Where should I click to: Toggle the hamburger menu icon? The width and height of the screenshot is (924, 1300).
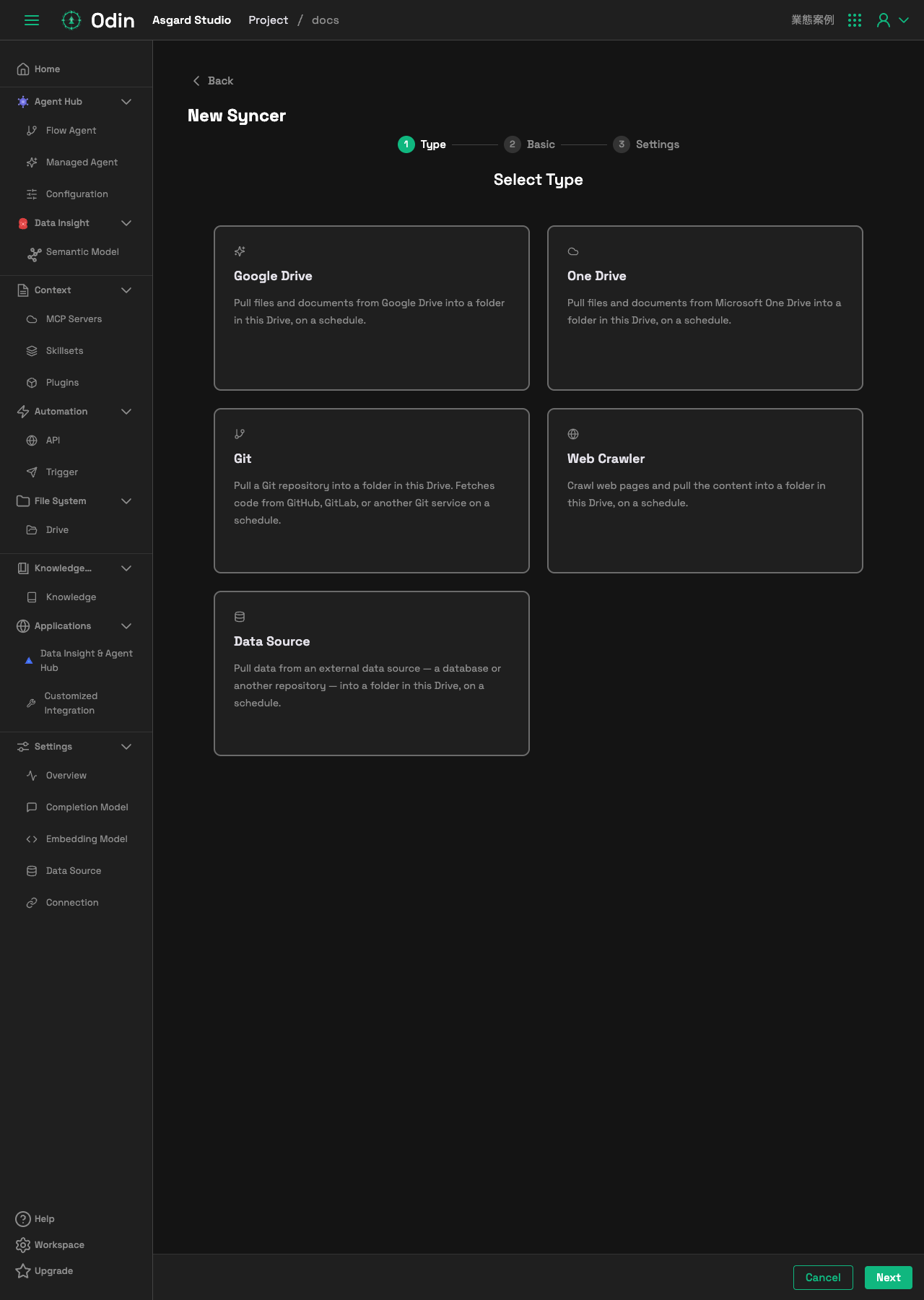[x=32, y=20]
